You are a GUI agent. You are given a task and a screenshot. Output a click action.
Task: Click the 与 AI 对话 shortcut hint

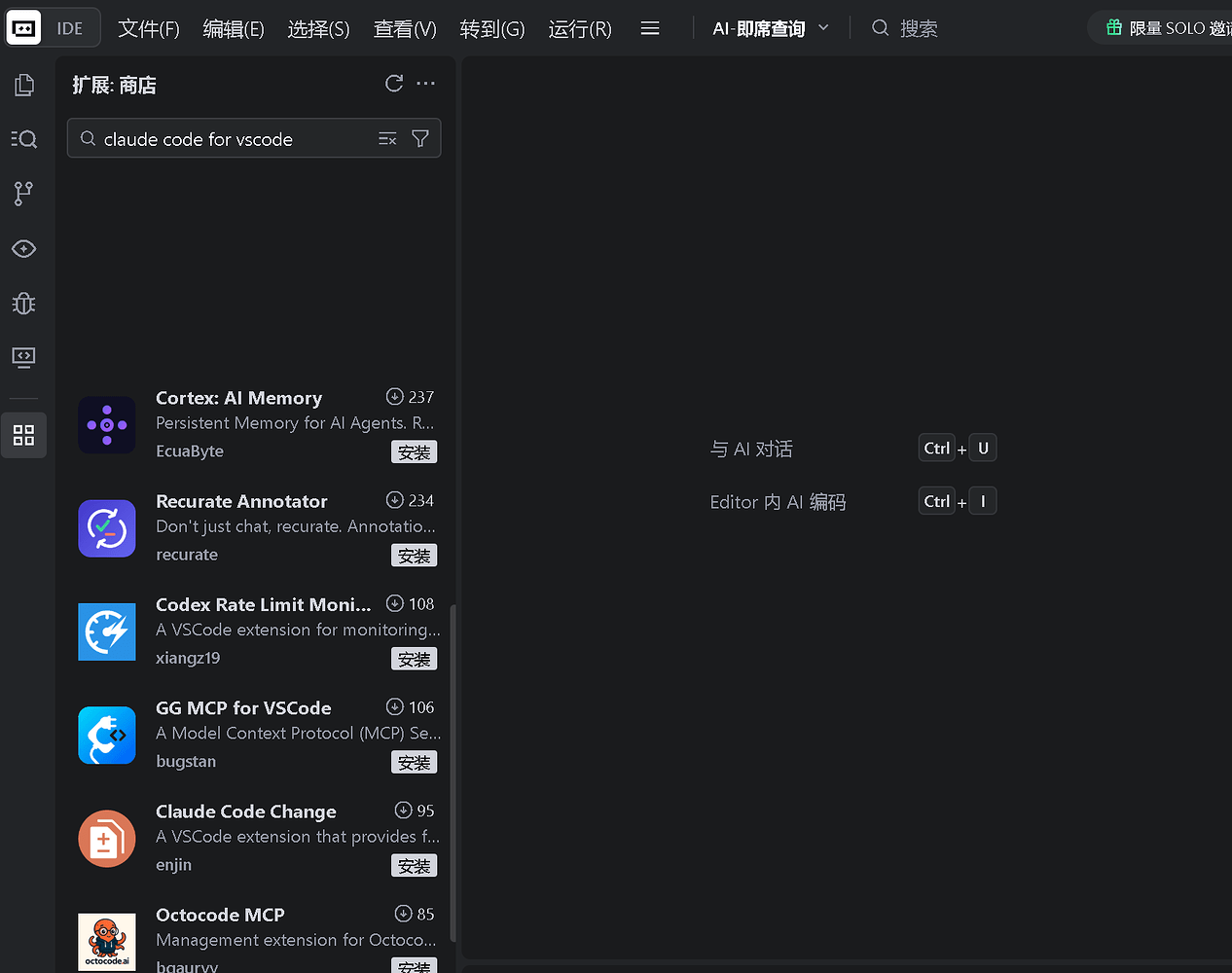[751, 449]
